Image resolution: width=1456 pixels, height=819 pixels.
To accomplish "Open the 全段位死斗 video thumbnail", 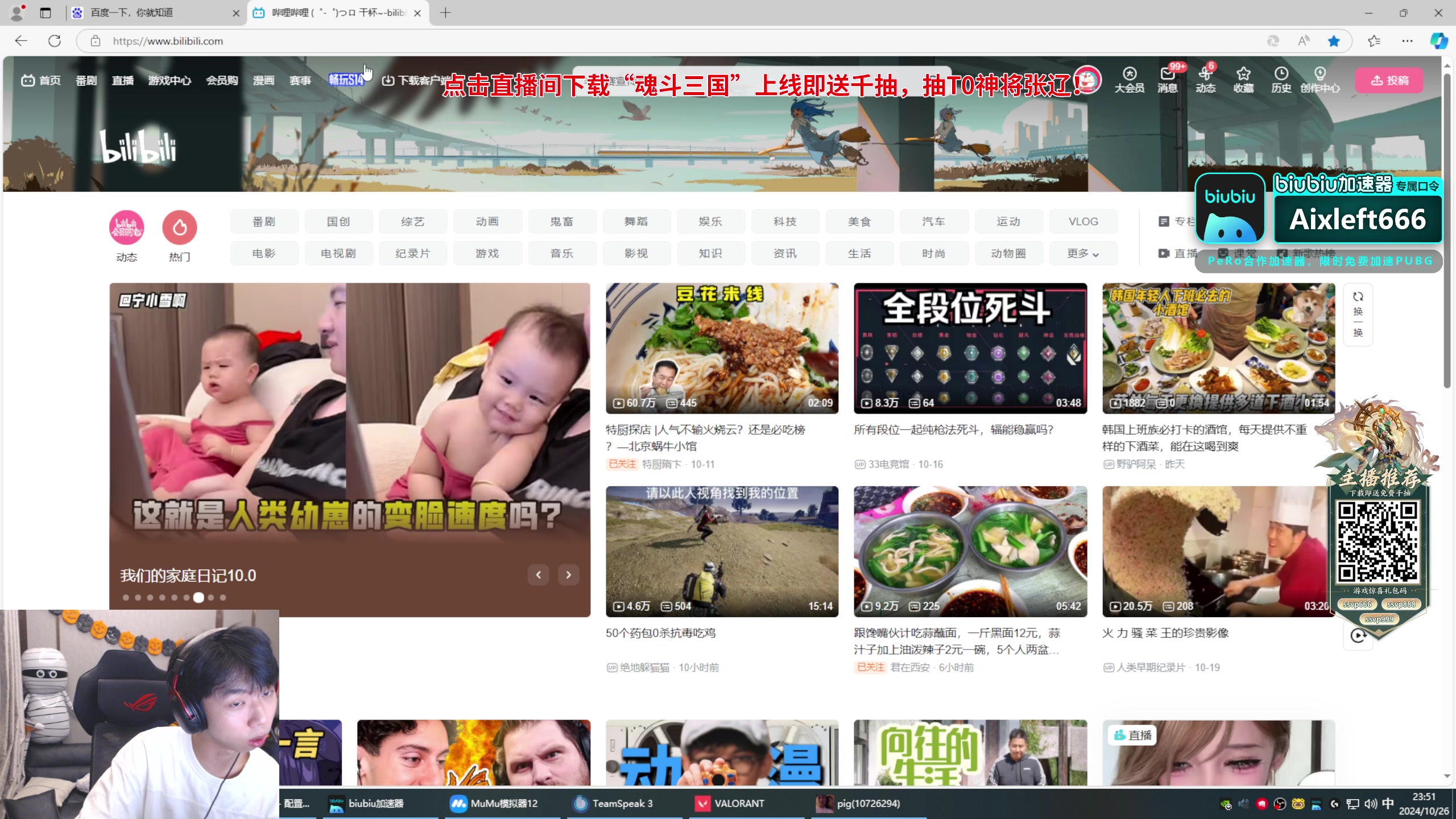I will tap(970, 348).
